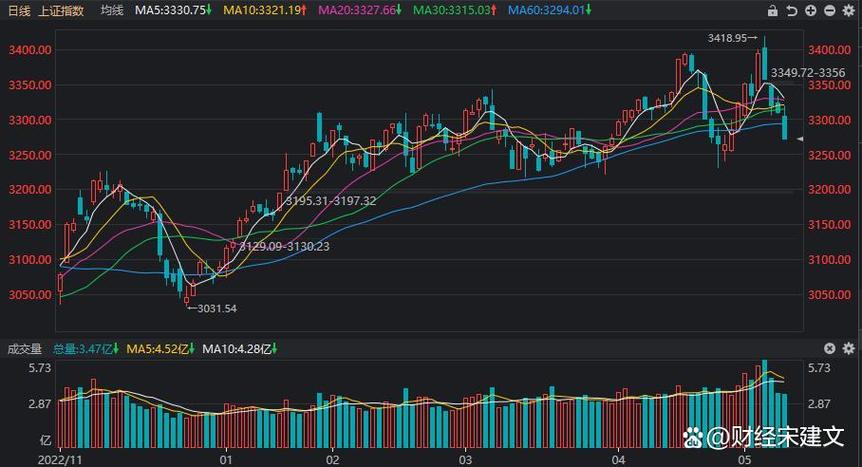Select the 日线 period label

click(x=19, y=10)
